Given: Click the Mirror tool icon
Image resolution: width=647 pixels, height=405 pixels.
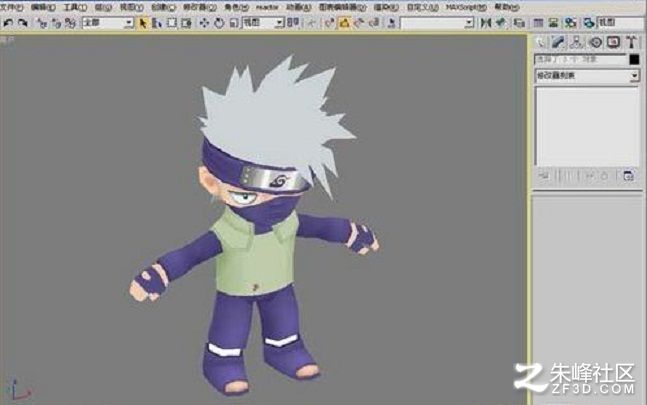Looking at the screenshot, I should tap(486, 23).
